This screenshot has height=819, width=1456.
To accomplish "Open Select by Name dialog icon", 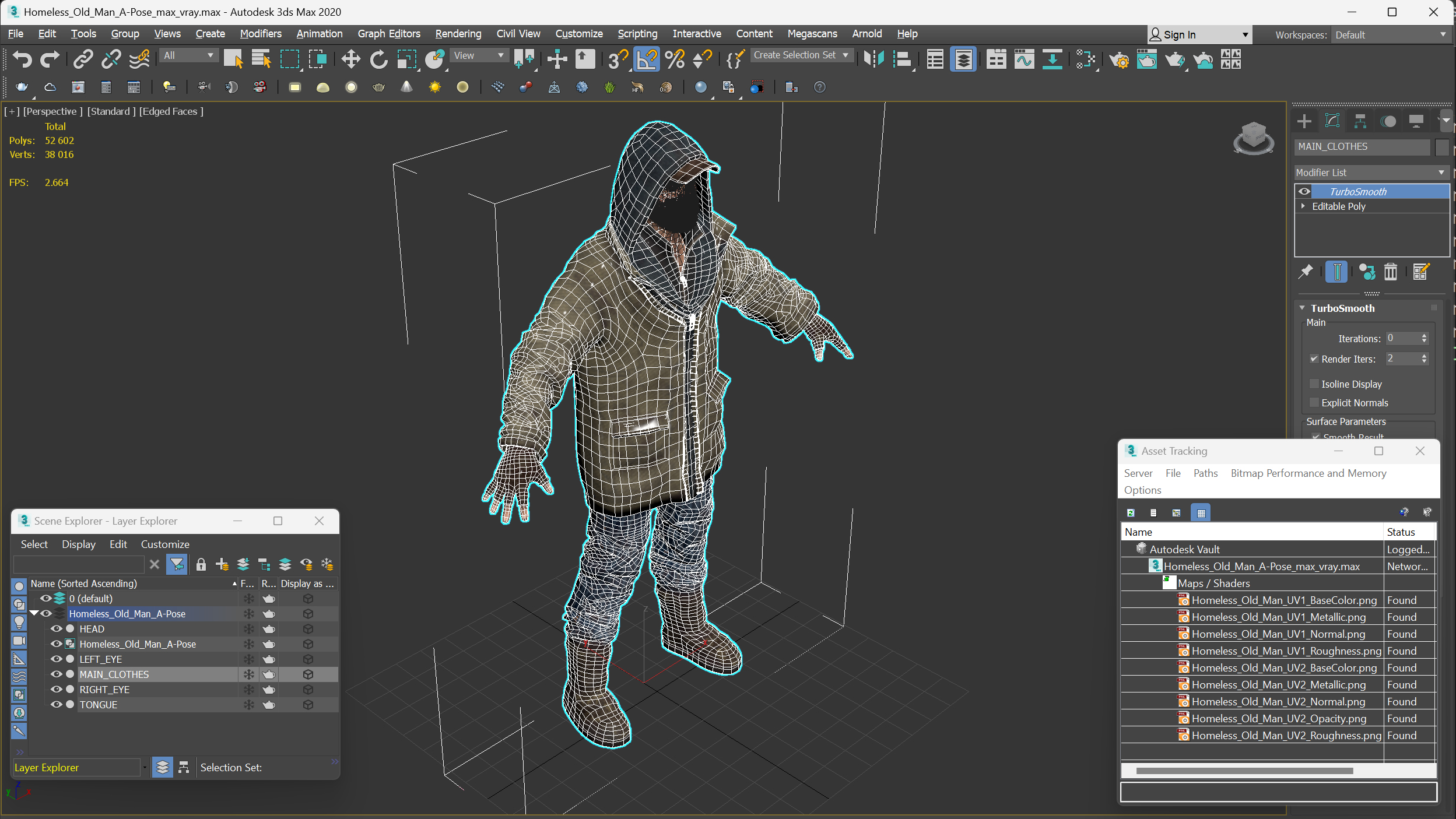I will (261, 59).
